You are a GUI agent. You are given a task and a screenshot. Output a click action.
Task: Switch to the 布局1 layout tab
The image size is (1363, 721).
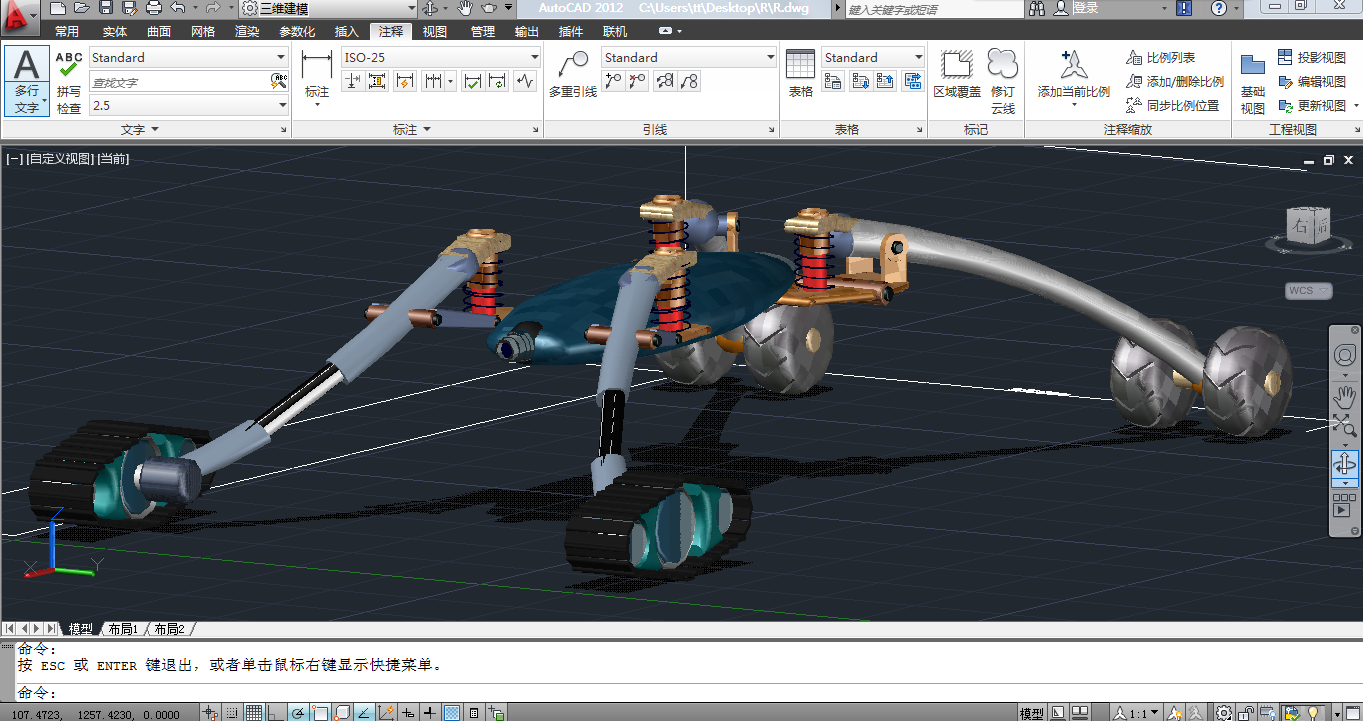(x=123, y=629)
